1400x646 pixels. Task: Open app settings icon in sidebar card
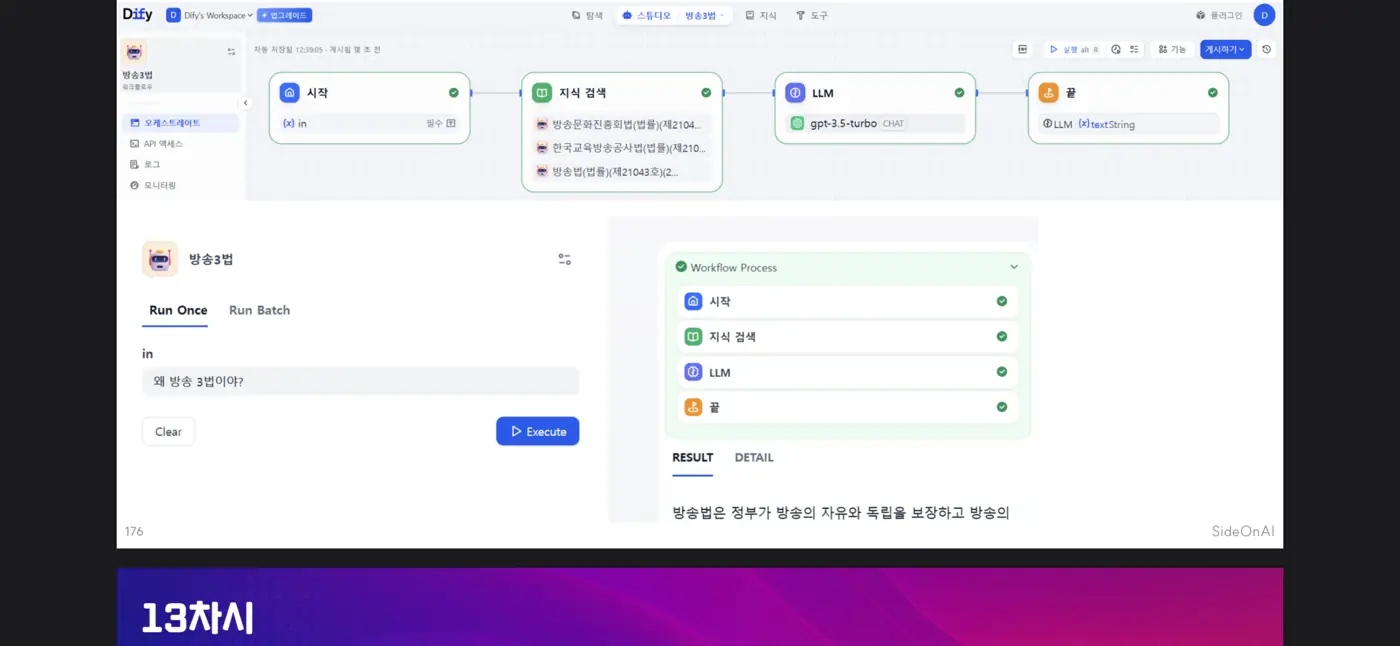pos(231,51)
